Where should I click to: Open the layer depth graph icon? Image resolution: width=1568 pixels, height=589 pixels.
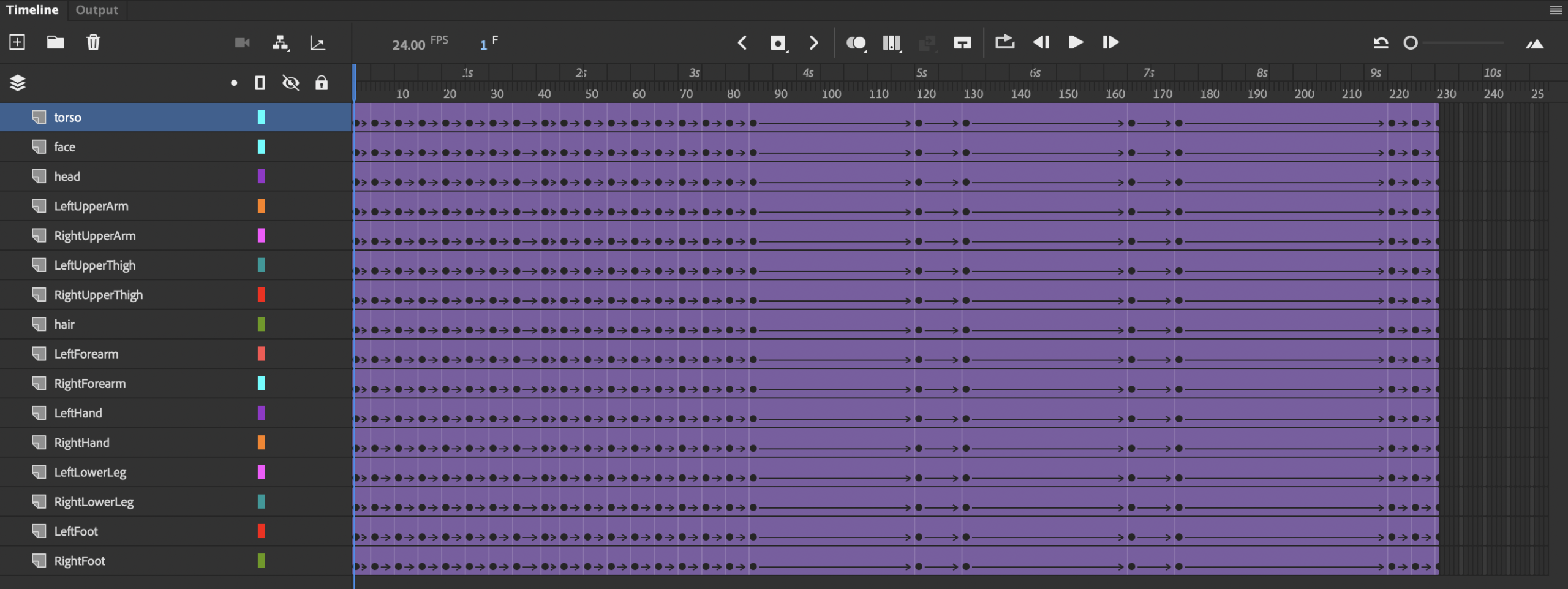point(318,42)
